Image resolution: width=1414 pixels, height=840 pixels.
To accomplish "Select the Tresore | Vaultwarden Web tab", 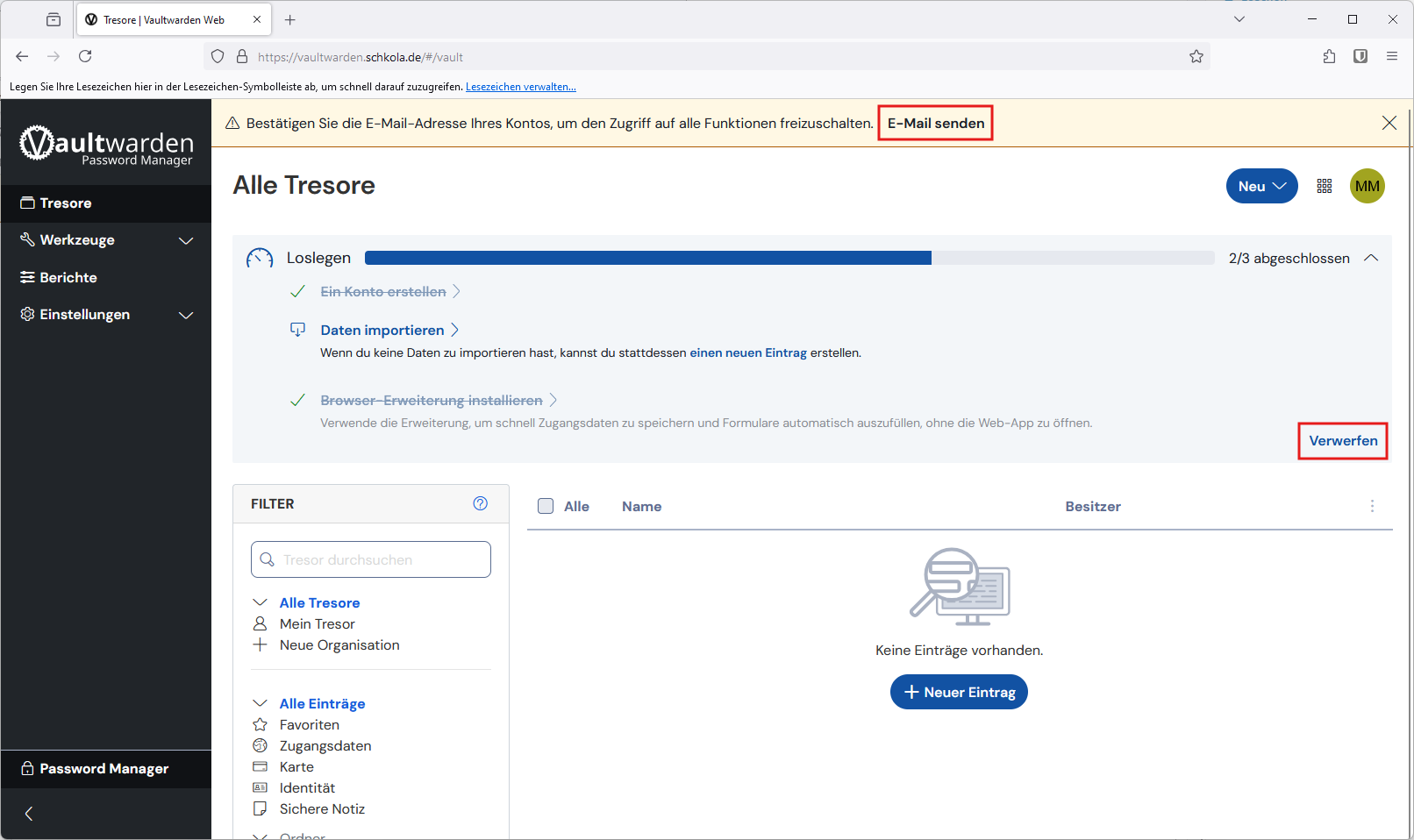I will [x=175, y=19].
